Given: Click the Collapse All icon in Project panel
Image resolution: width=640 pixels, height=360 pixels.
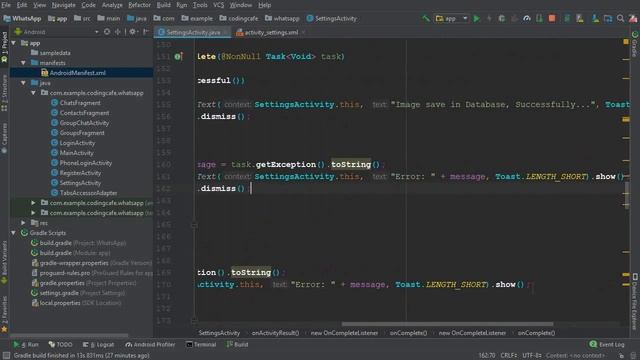Looking at the screenshot, I should 118,31.
